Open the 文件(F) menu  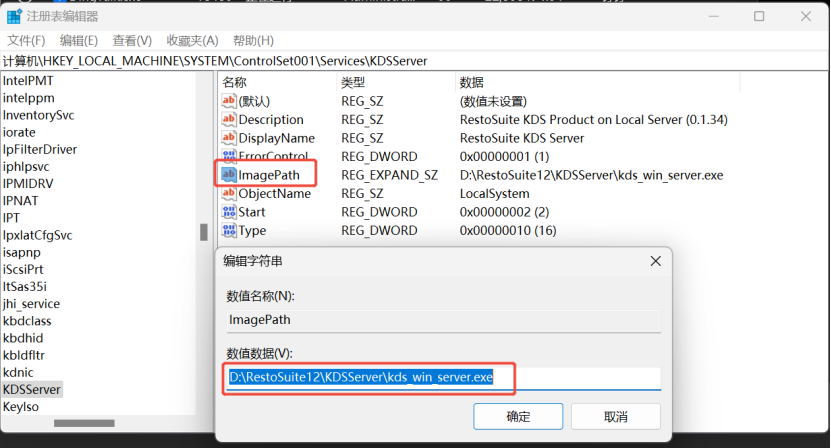click(x=26, y=40)
